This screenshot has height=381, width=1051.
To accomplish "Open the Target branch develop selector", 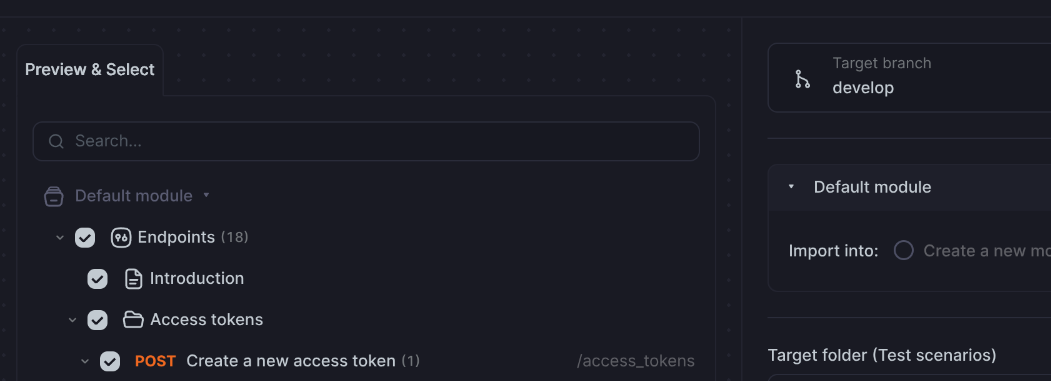I will [909, 78].
